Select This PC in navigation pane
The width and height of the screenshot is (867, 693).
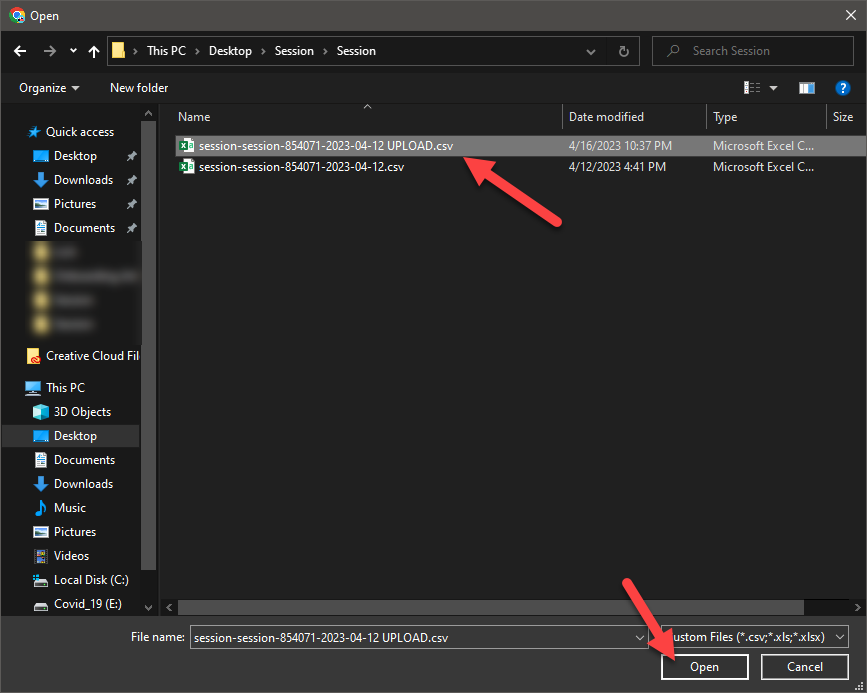tap(65, 388)
